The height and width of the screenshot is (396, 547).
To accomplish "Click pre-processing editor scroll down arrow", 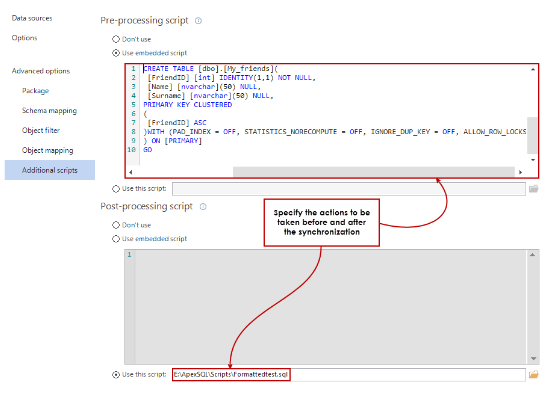I will click(533, 160).
